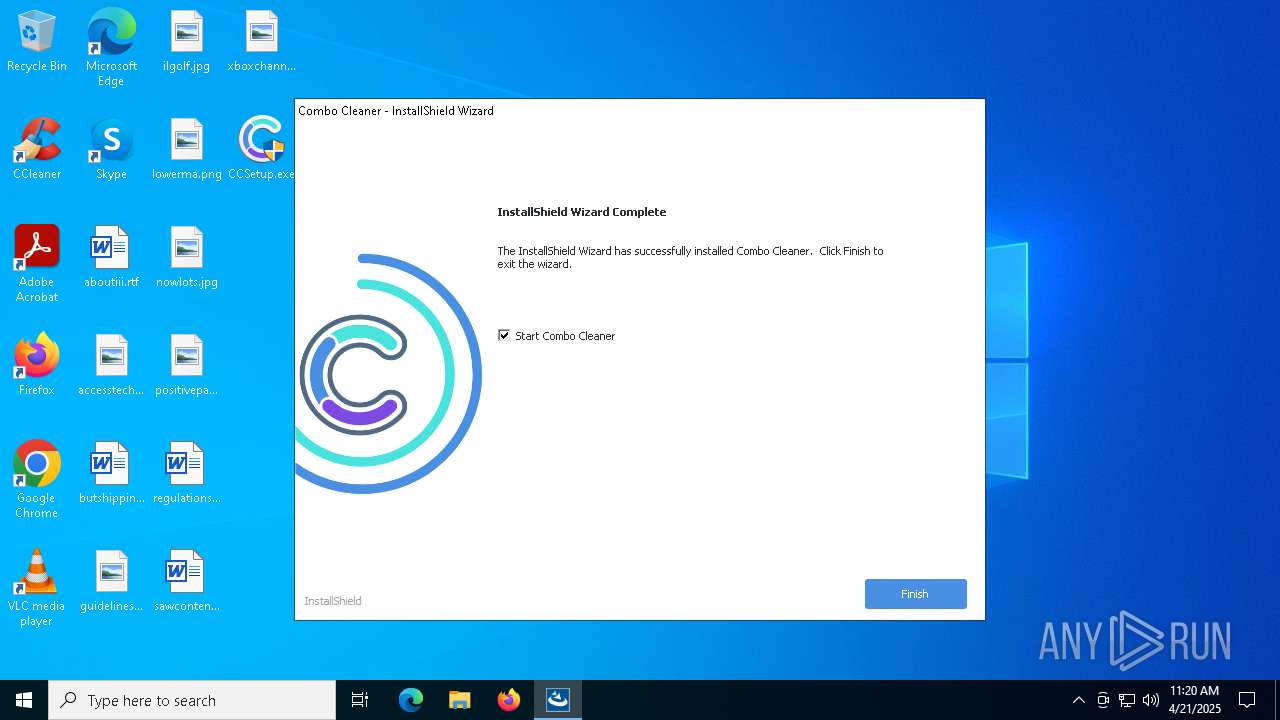Open File Explorer from taskbar
The height and width of the screenshot is (720, 1280).
point(460,700)
